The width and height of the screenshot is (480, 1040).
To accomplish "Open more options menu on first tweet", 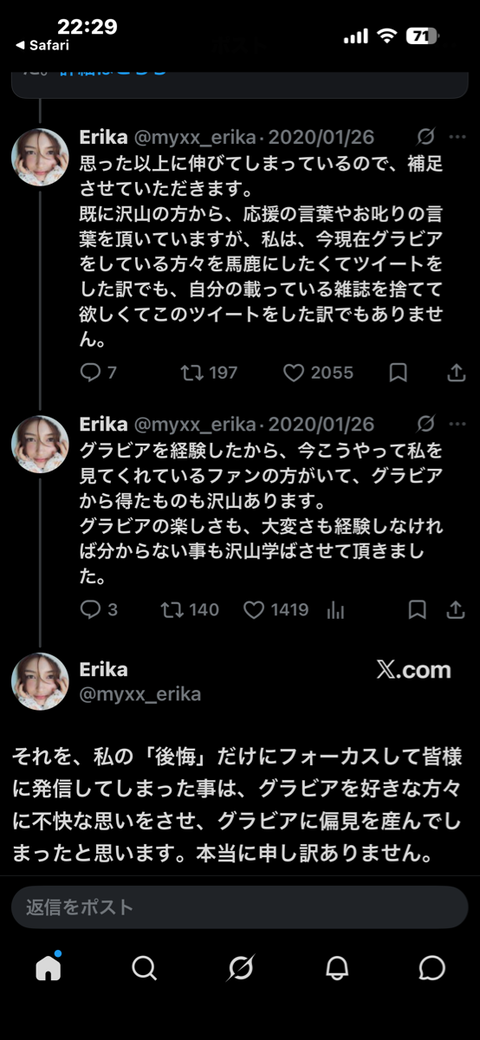I will (457, 137).
